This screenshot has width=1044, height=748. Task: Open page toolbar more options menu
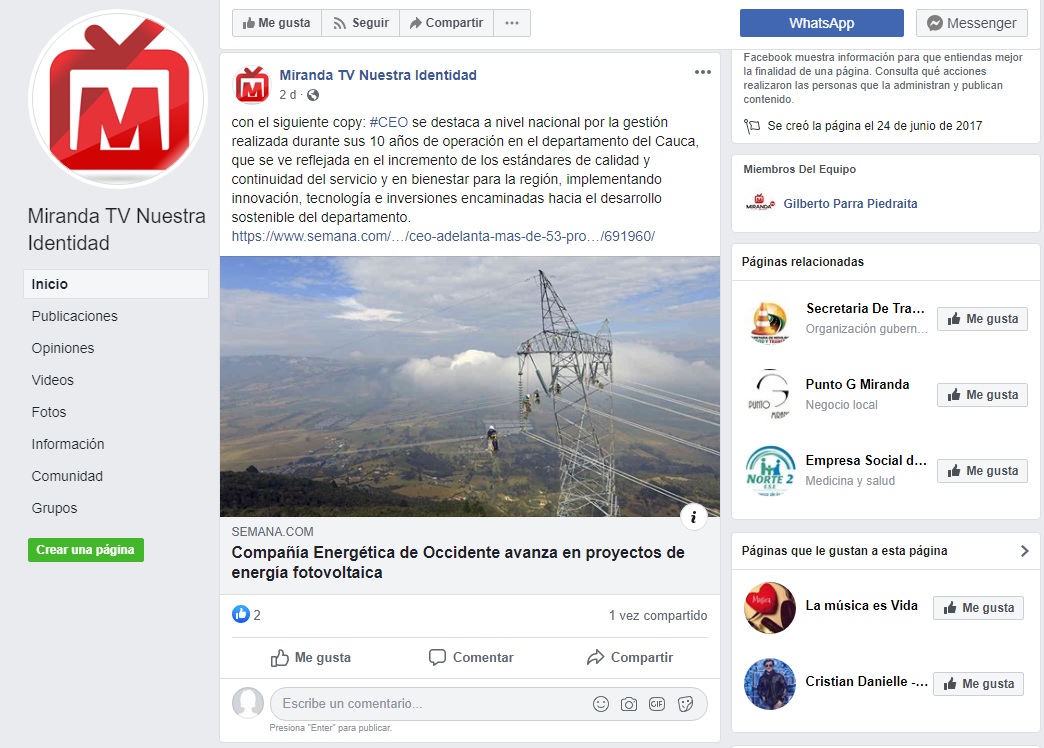(511, 23)
